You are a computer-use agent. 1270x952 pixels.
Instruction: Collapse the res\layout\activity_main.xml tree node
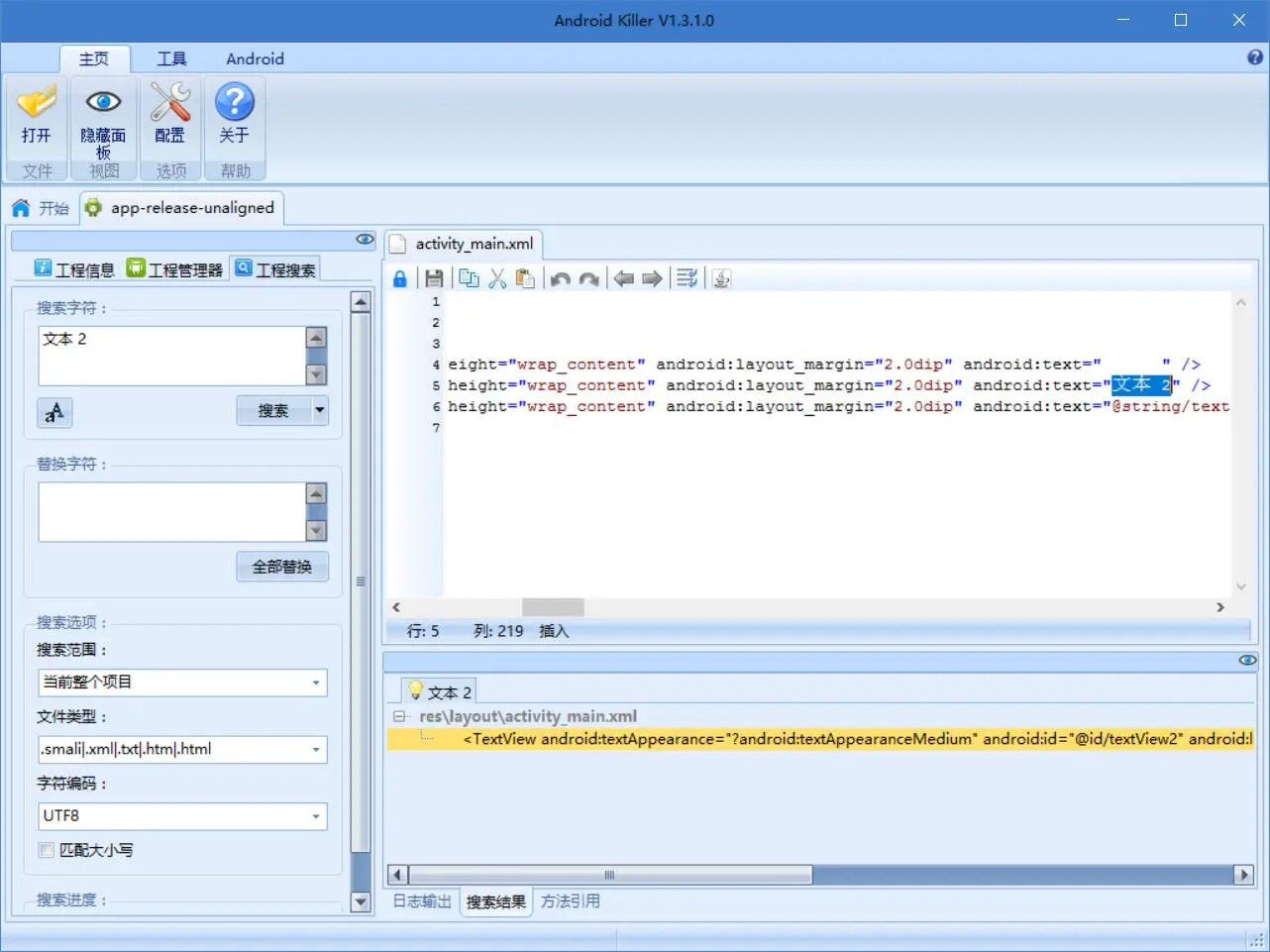(x=399, y=716)
